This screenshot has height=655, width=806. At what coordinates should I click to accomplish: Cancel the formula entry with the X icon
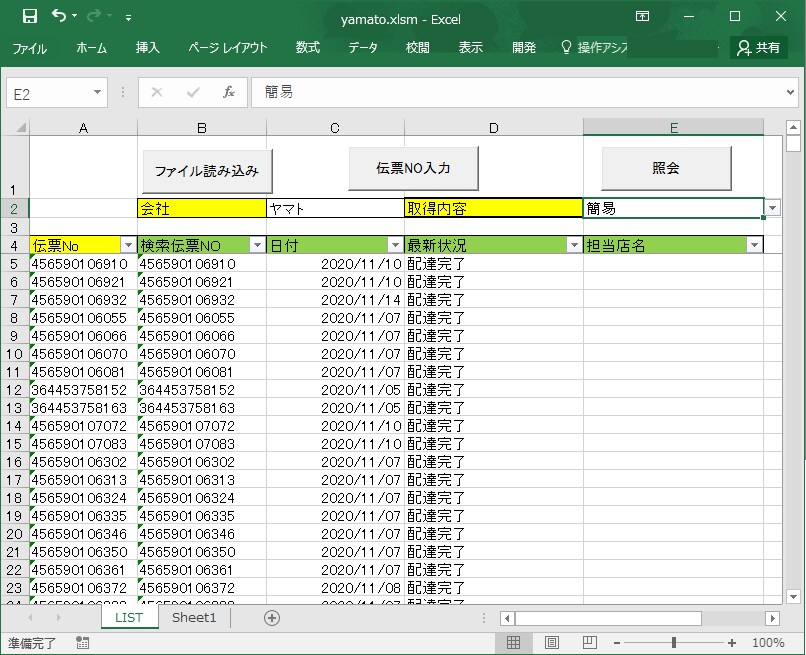[x=157, y=93]
